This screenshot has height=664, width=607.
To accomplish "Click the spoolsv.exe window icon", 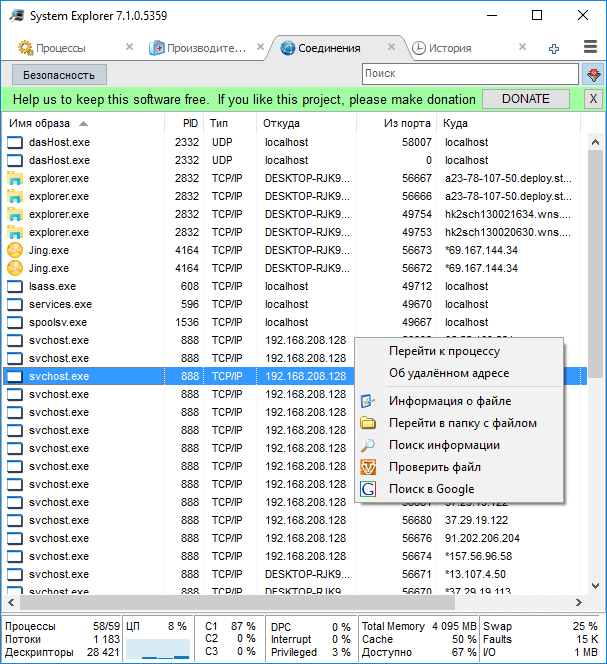I will tap(15, 322).
